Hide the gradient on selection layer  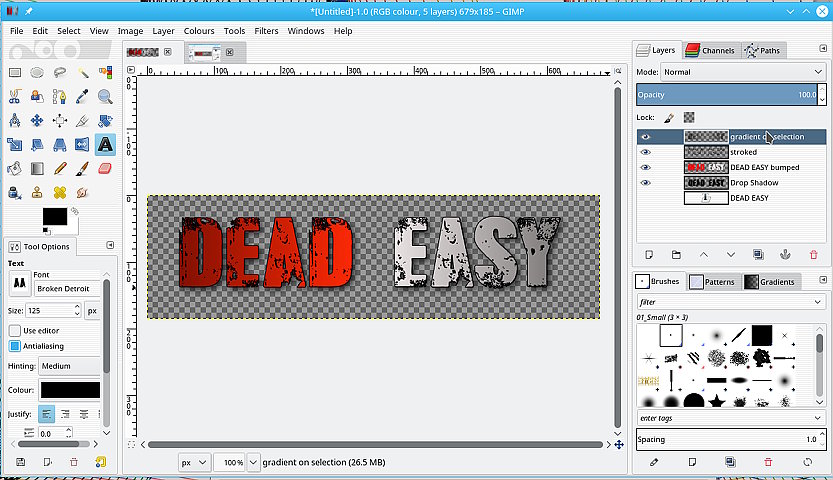point(645,137)
